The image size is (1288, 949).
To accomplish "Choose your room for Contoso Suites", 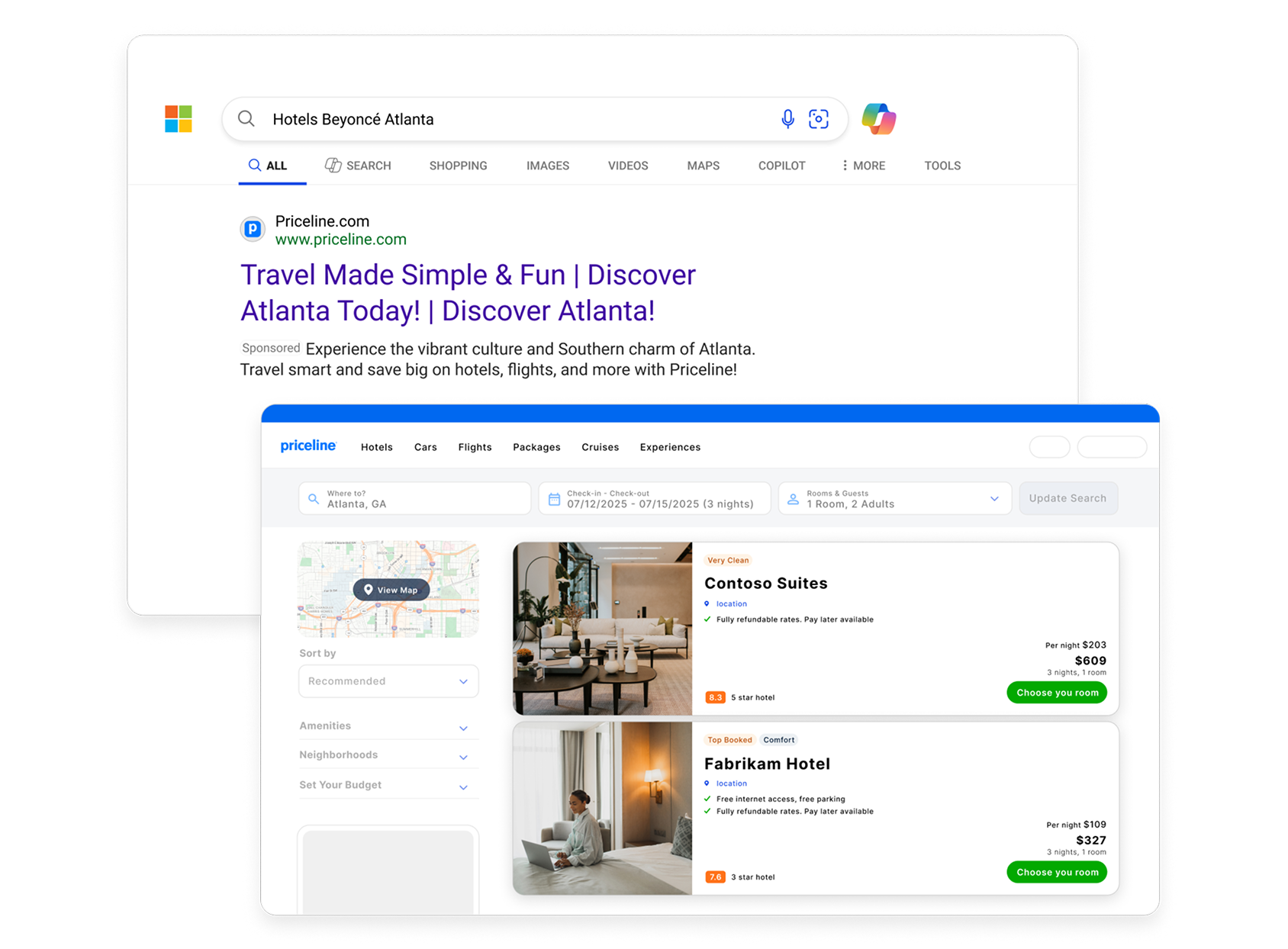I will 1057,693.
